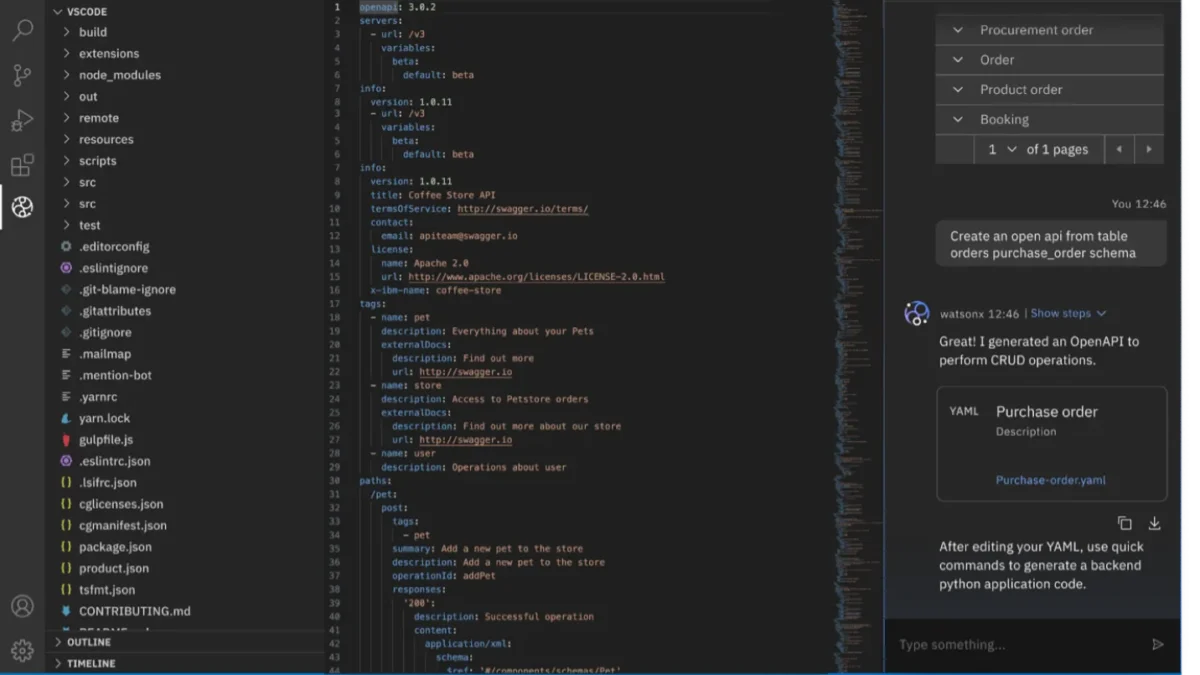Open the .gitattributes file
The height and width of the screenshot is (675, 1200).
pyautogui.click(x=115, y=311)
